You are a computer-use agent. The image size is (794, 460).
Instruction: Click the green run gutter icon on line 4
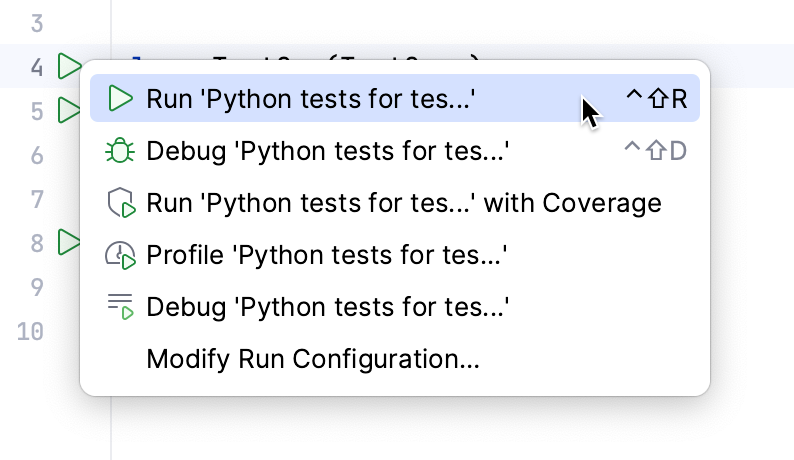tap(69, 67)
